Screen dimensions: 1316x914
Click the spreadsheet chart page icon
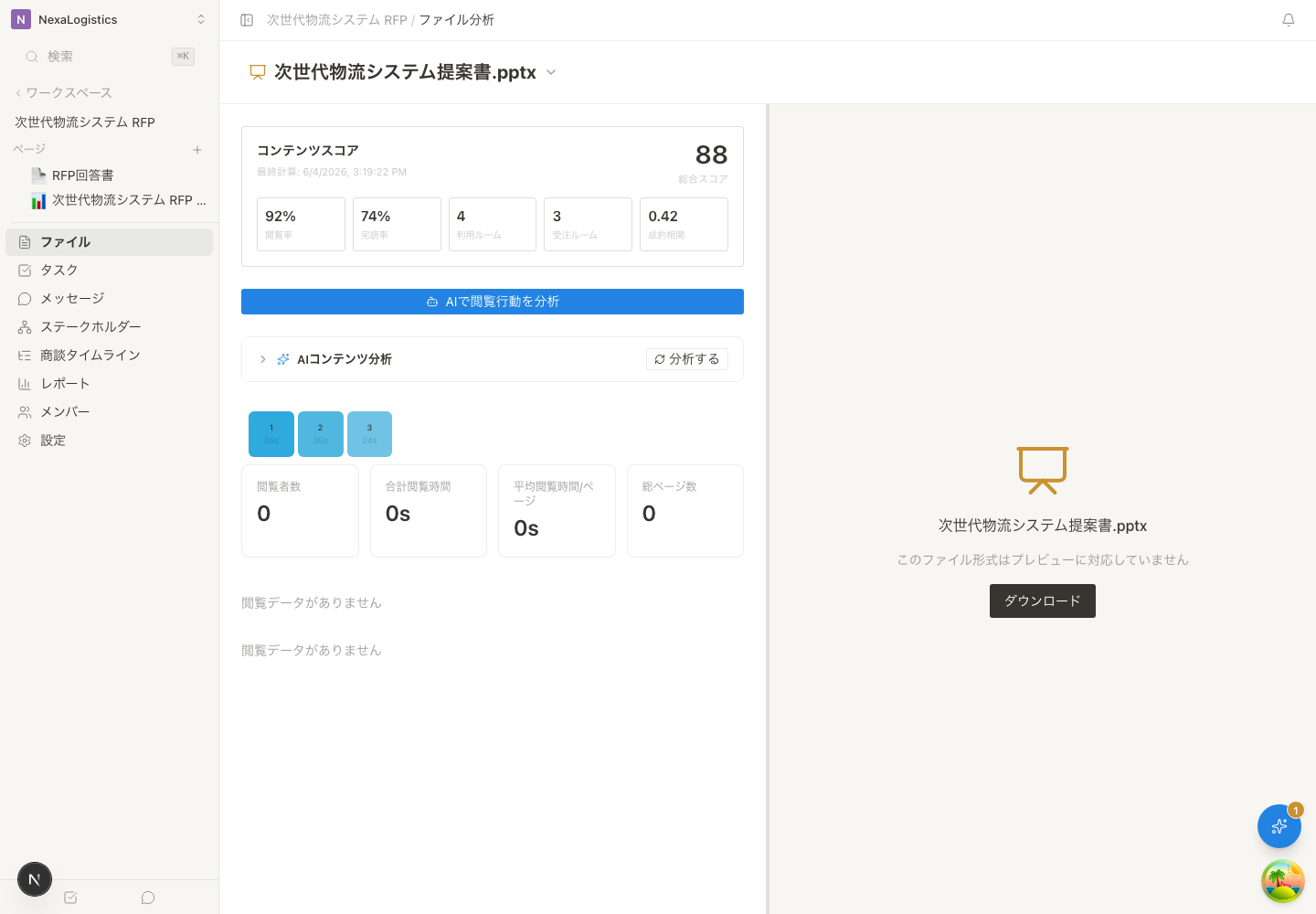38,200
